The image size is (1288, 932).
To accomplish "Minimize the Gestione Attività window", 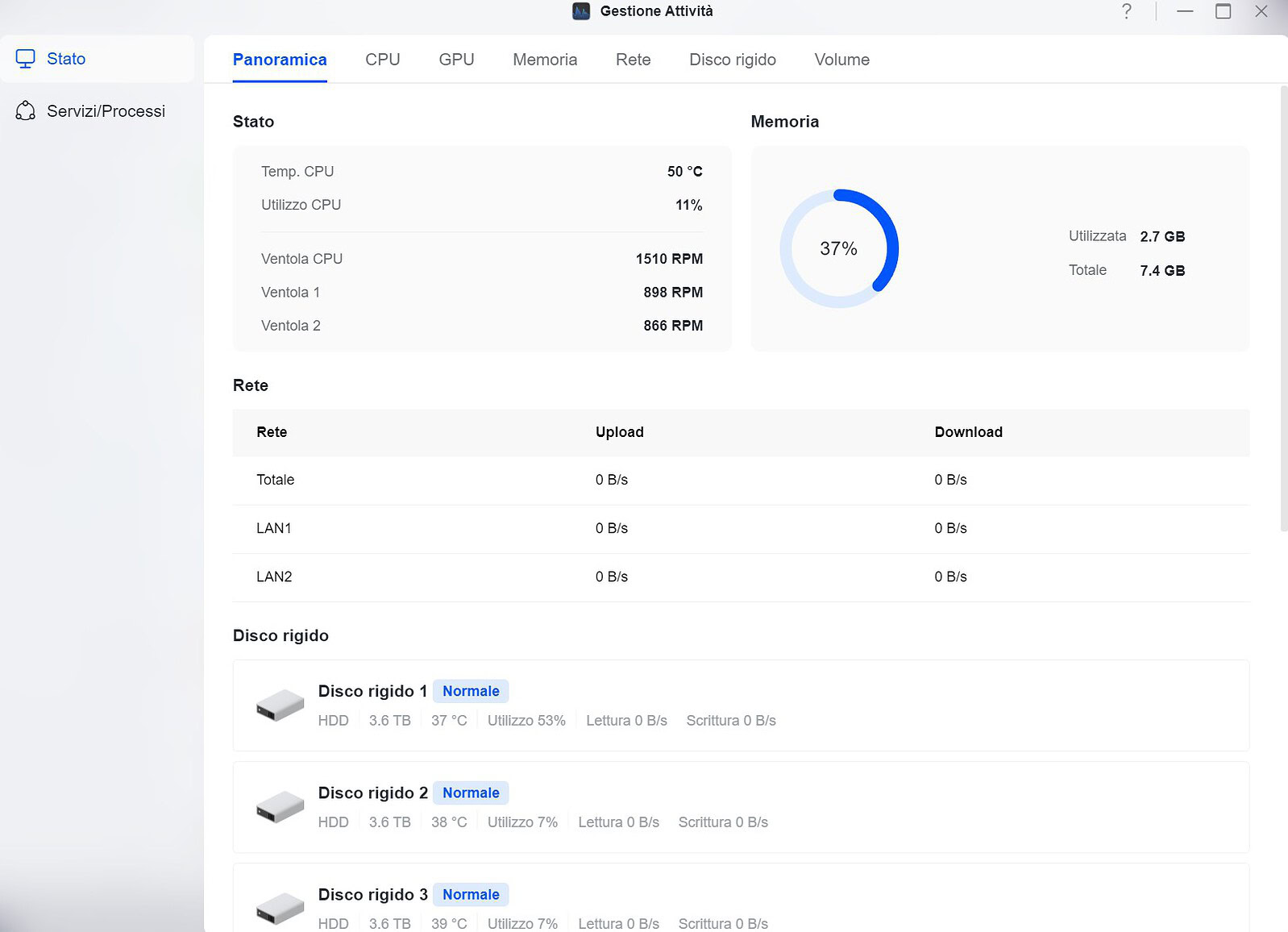I will [1185, 11].
